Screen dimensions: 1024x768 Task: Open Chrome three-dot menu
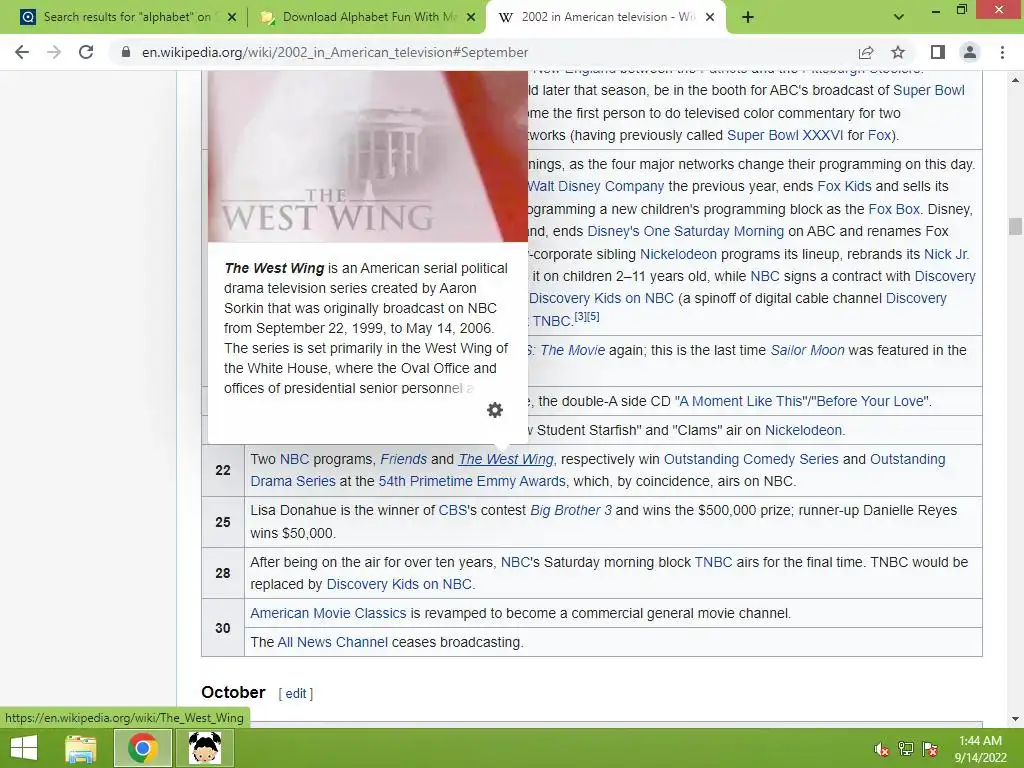1002,52
